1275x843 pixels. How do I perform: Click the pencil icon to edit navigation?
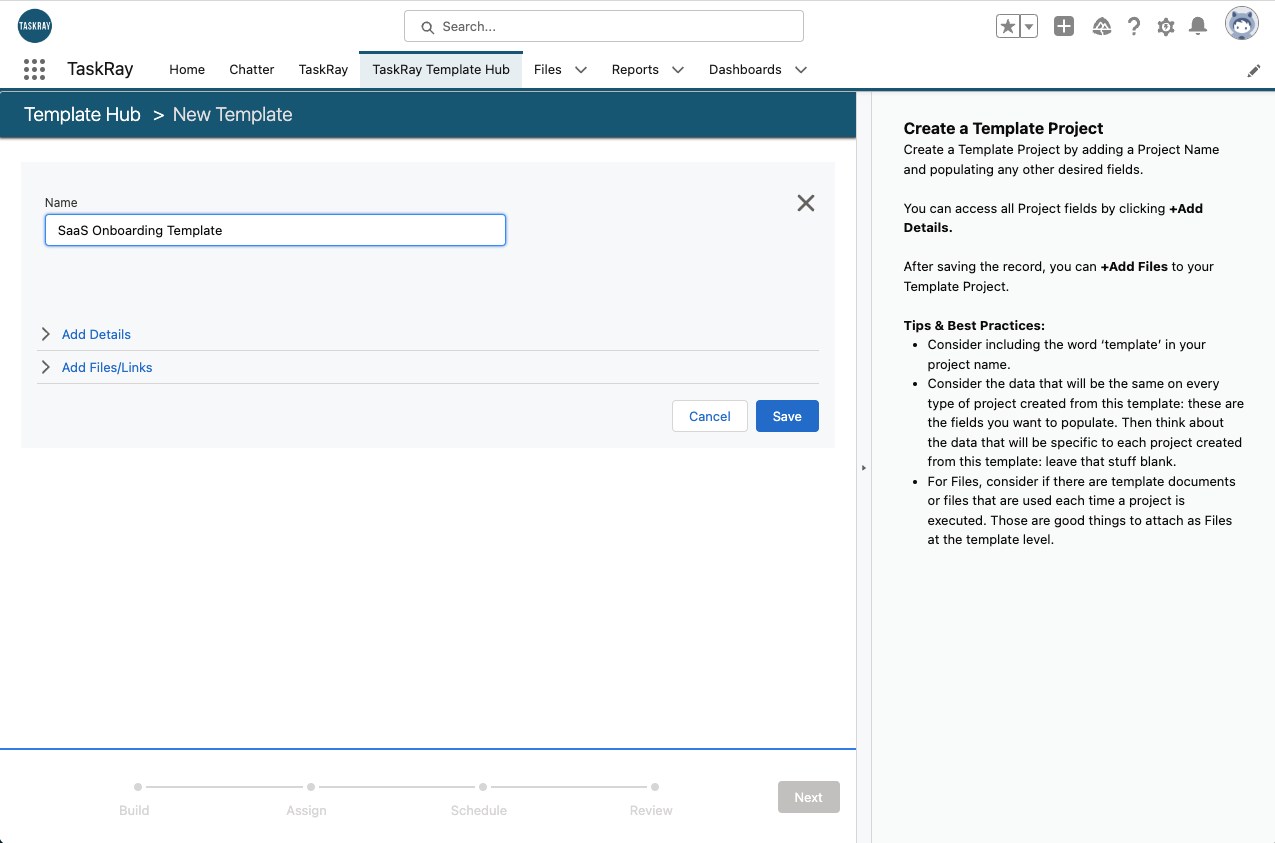pos(1254,71)
